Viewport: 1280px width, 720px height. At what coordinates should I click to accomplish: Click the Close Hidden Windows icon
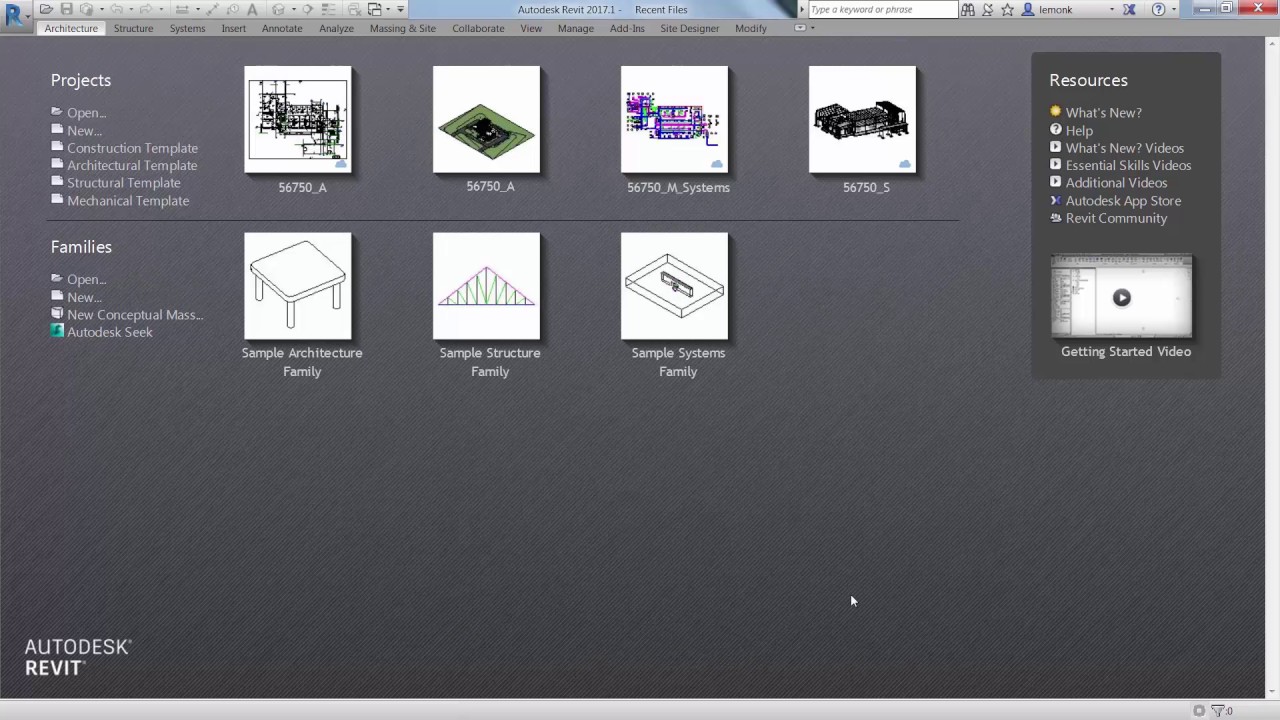(x=354, y=9)
